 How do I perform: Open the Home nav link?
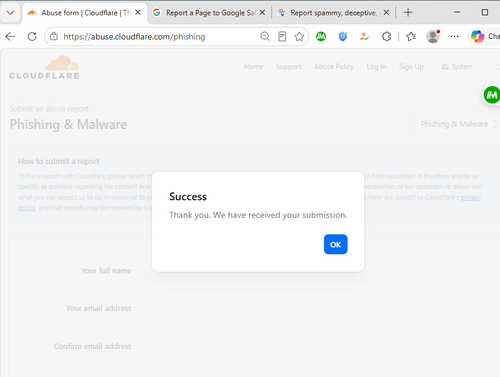(x=253, y=67)
